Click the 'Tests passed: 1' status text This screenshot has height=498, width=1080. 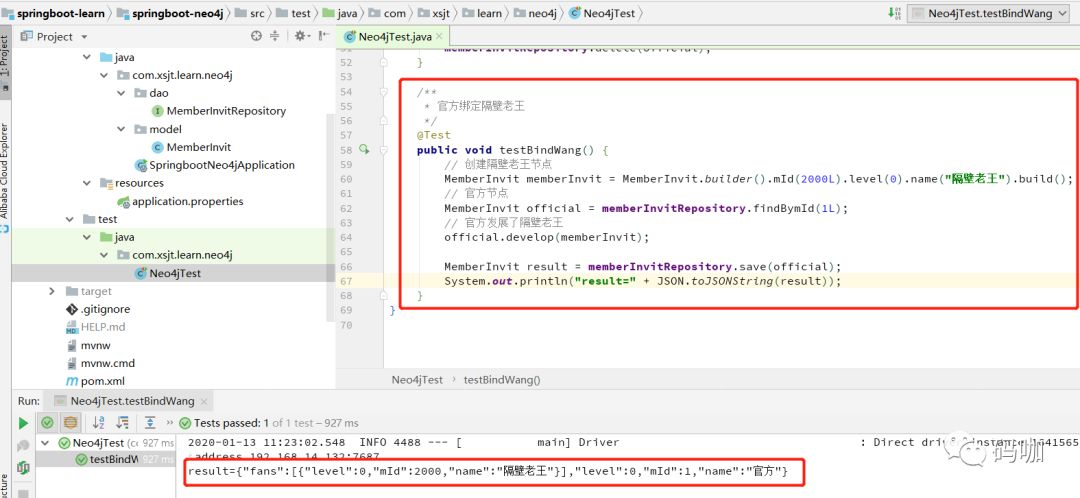tap(231, 423)
